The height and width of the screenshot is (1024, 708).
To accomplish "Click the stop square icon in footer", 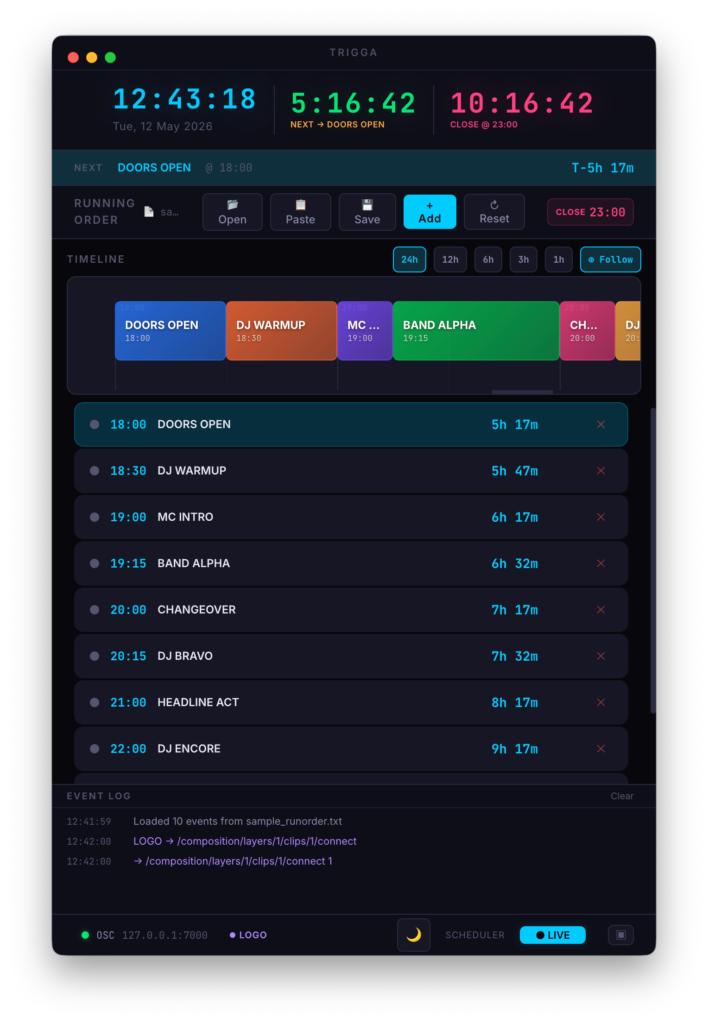I will coord(620,935).
